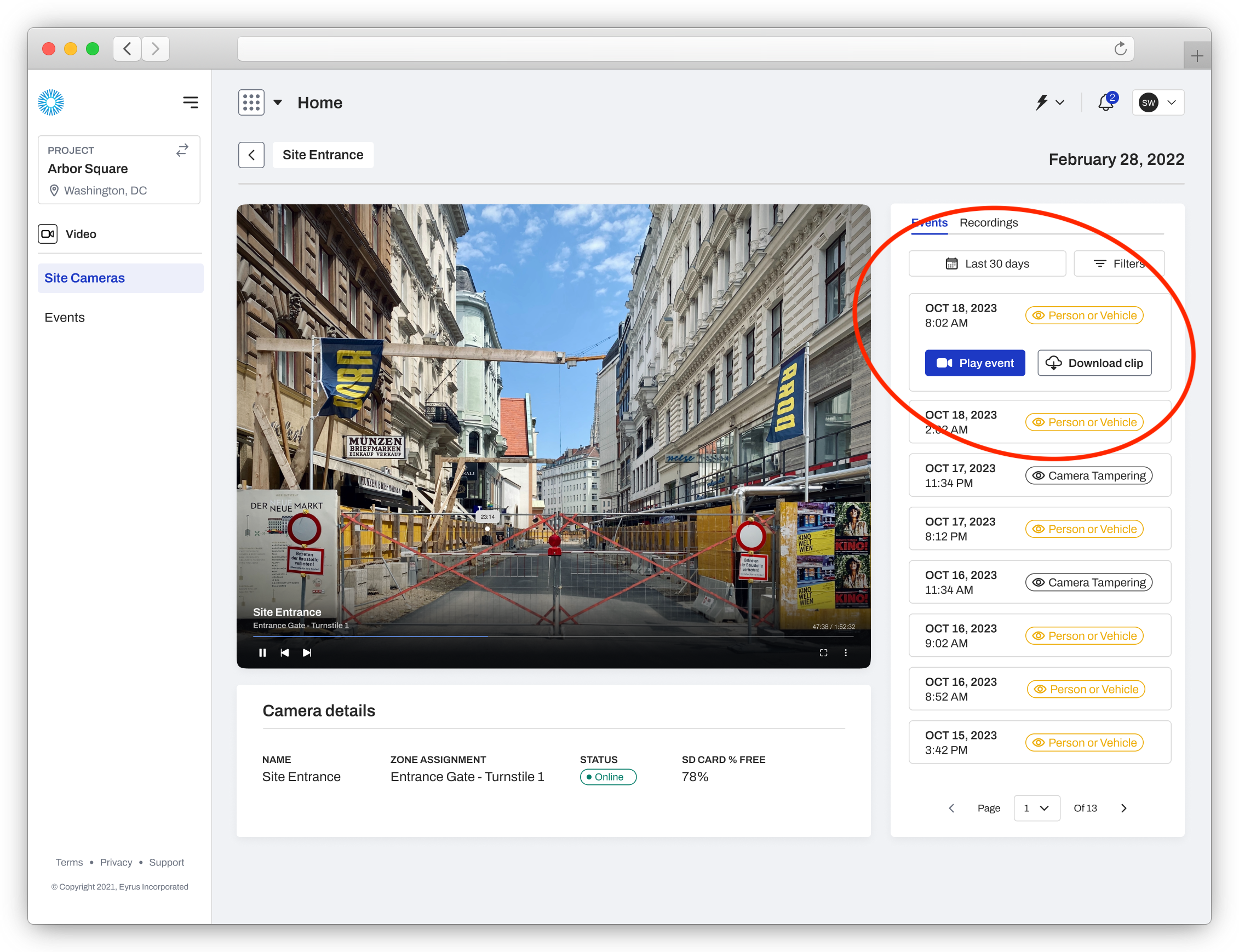
Task: Pause the camera video
Action: 262,653
